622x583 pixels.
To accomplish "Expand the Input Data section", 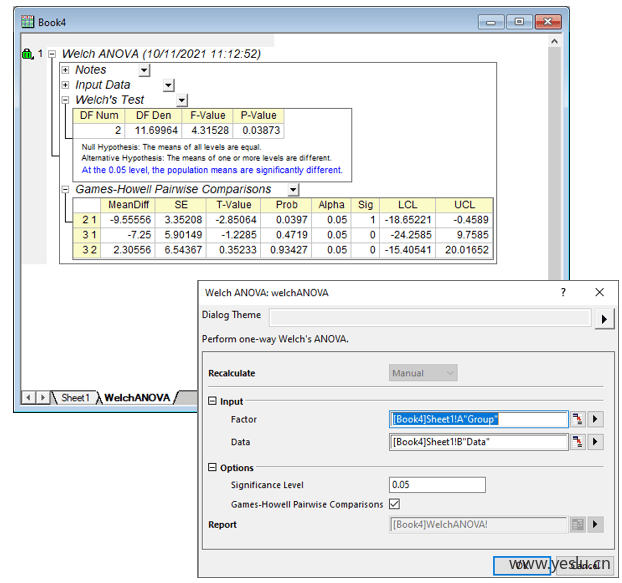I will coord(65,85).
